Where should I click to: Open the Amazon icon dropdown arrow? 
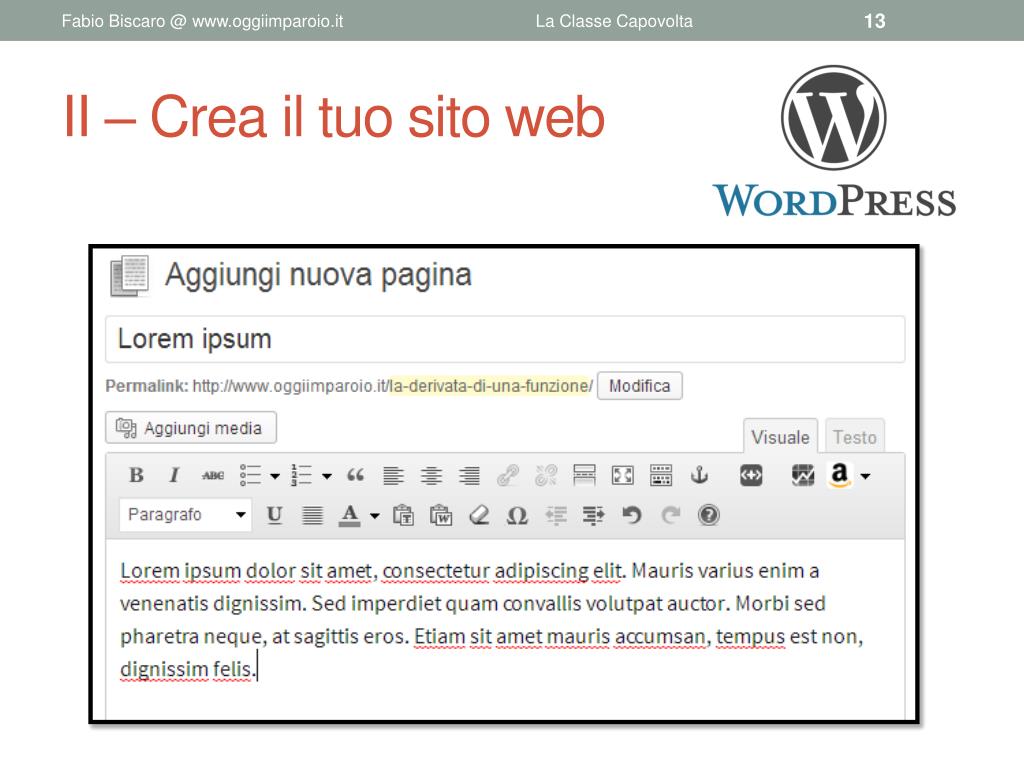865,476
